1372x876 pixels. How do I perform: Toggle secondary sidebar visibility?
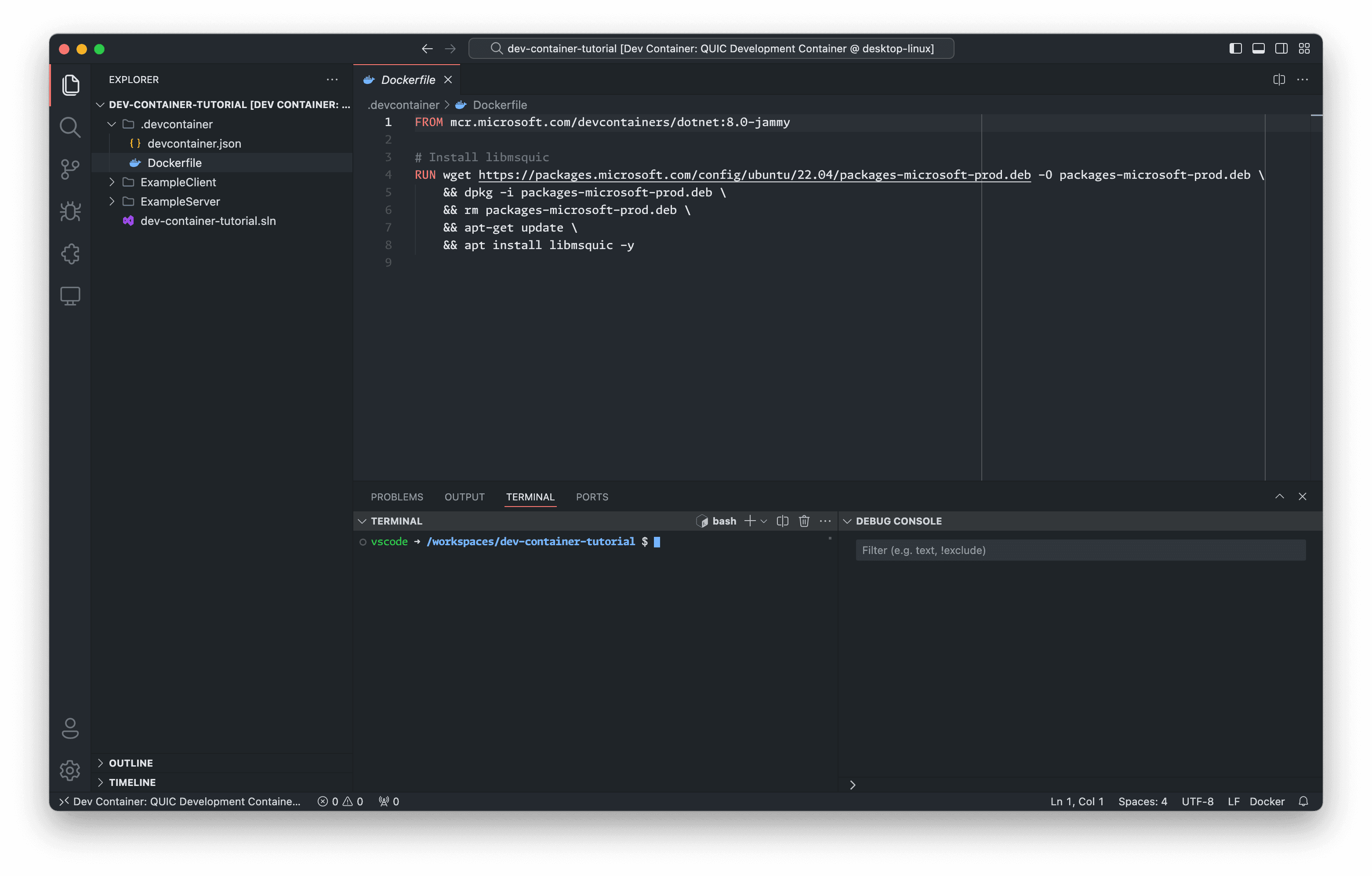point(1281,48)
